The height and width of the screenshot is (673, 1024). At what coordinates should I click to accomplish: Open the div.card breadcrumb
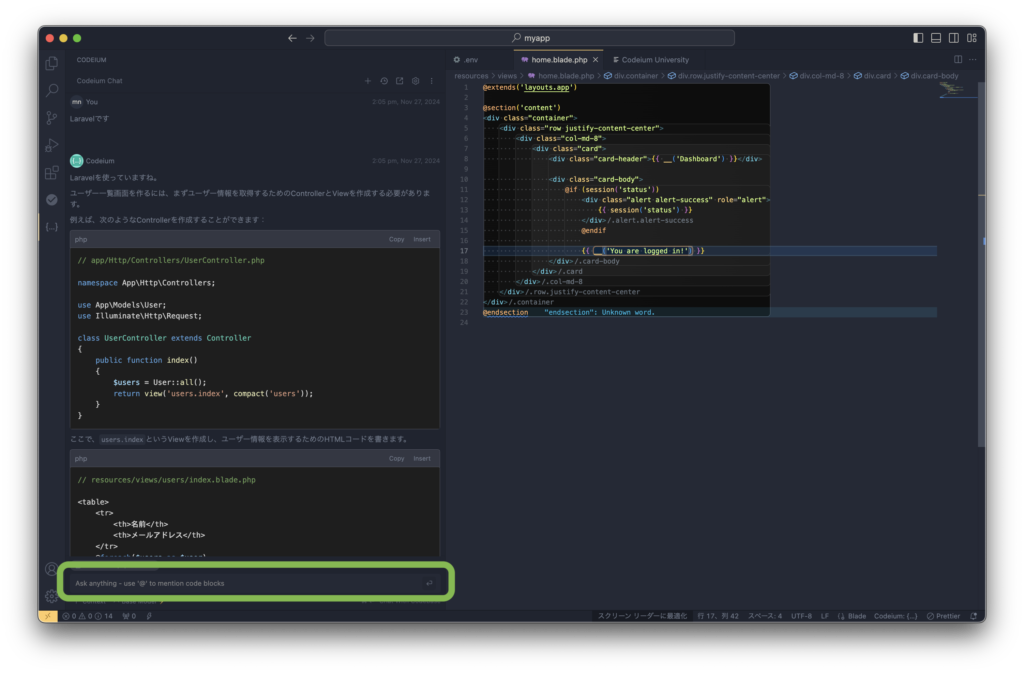[872, 76]
